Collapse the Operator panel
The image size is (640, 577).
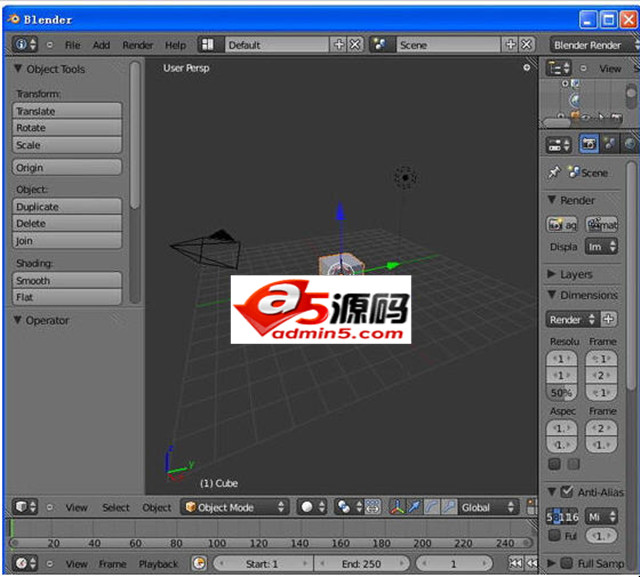tap(18, 320)
